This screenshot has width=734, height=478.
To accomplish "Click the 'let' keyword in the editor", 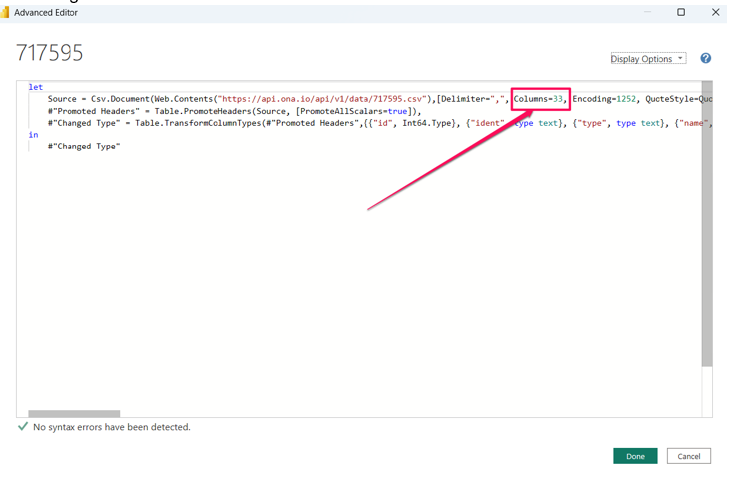I will pos(36,87).
